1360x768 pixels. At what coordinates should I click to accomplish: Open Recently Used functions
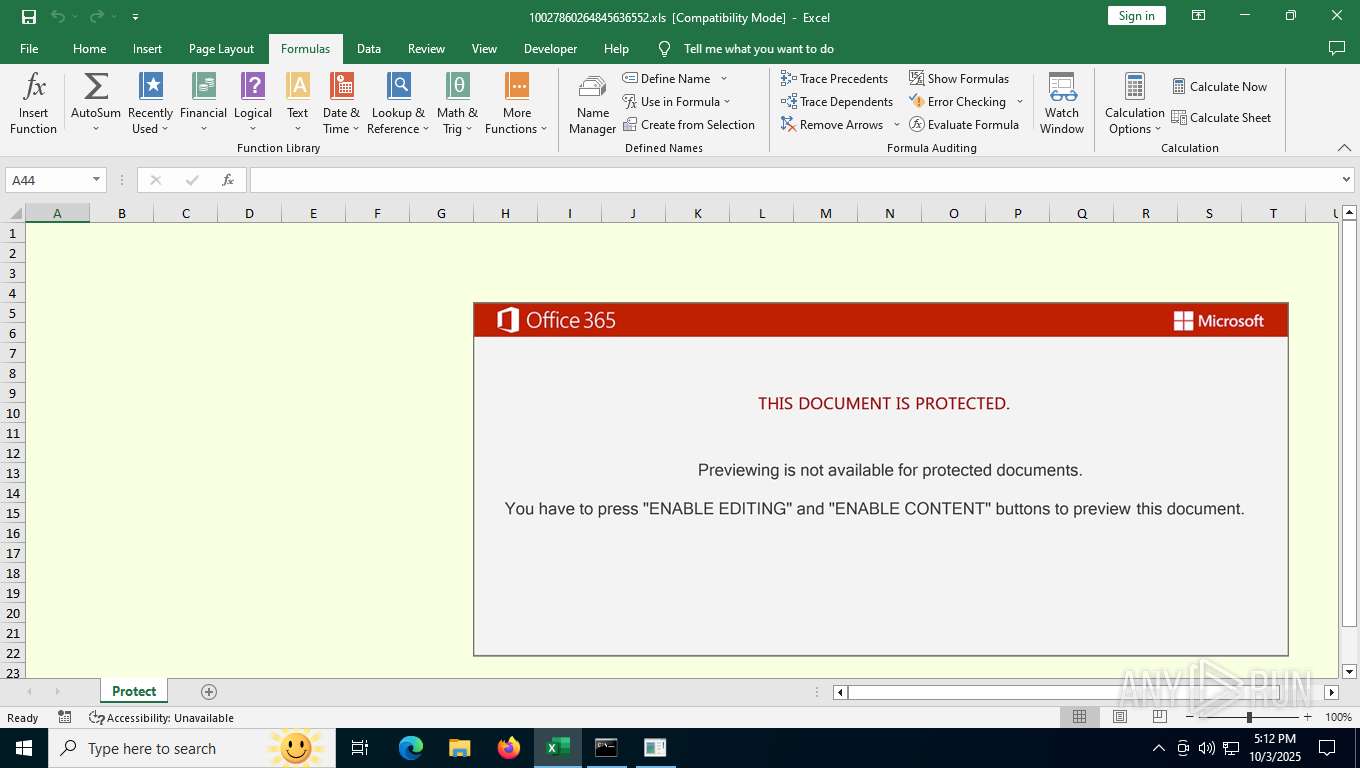(x=150, y=103)
